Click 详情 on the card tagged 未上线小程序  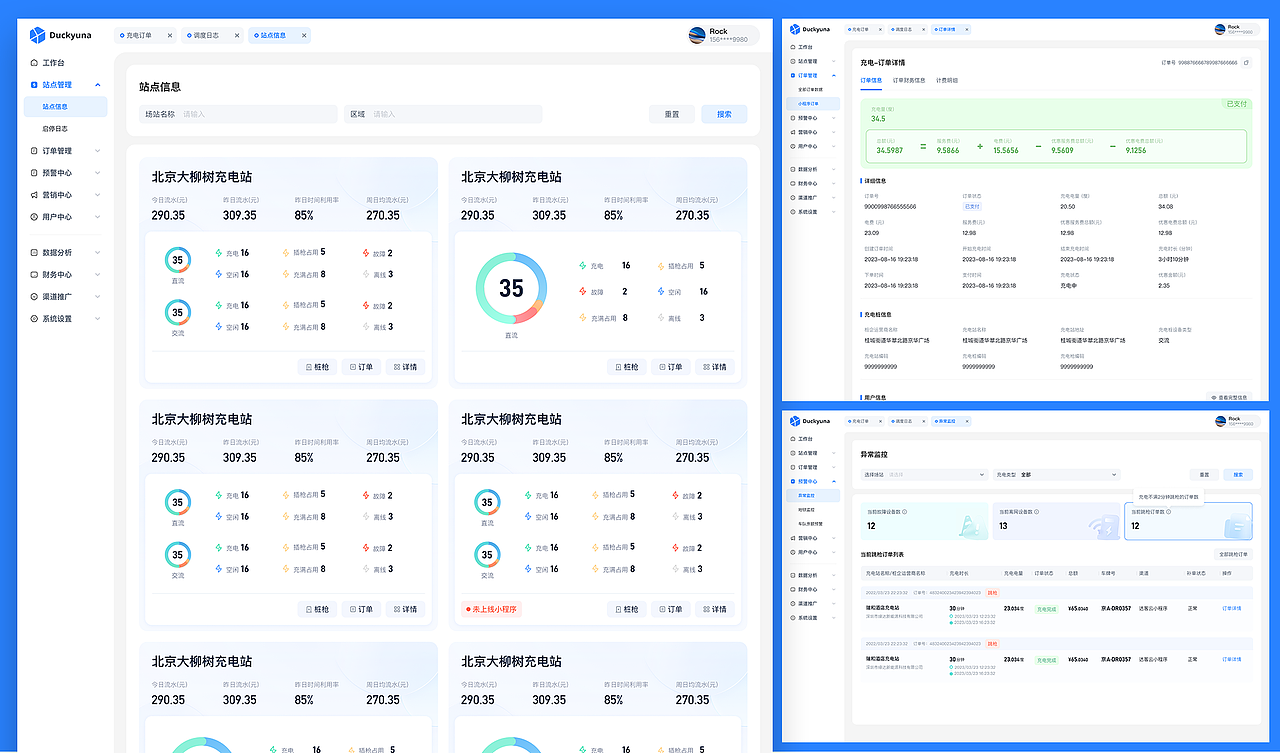click(x=715, y=609)
